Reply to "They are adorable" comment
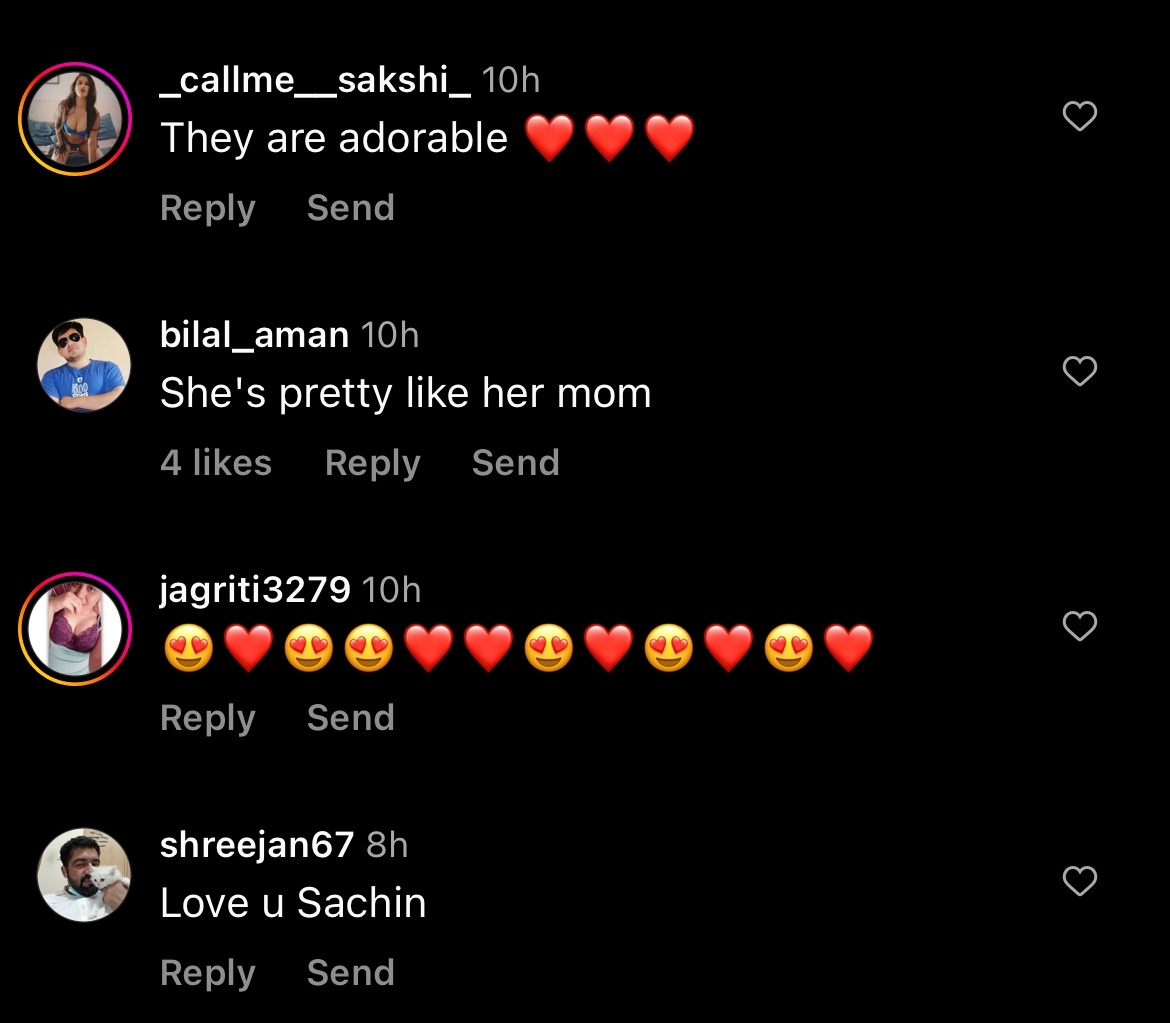 (x=207, y=208)
